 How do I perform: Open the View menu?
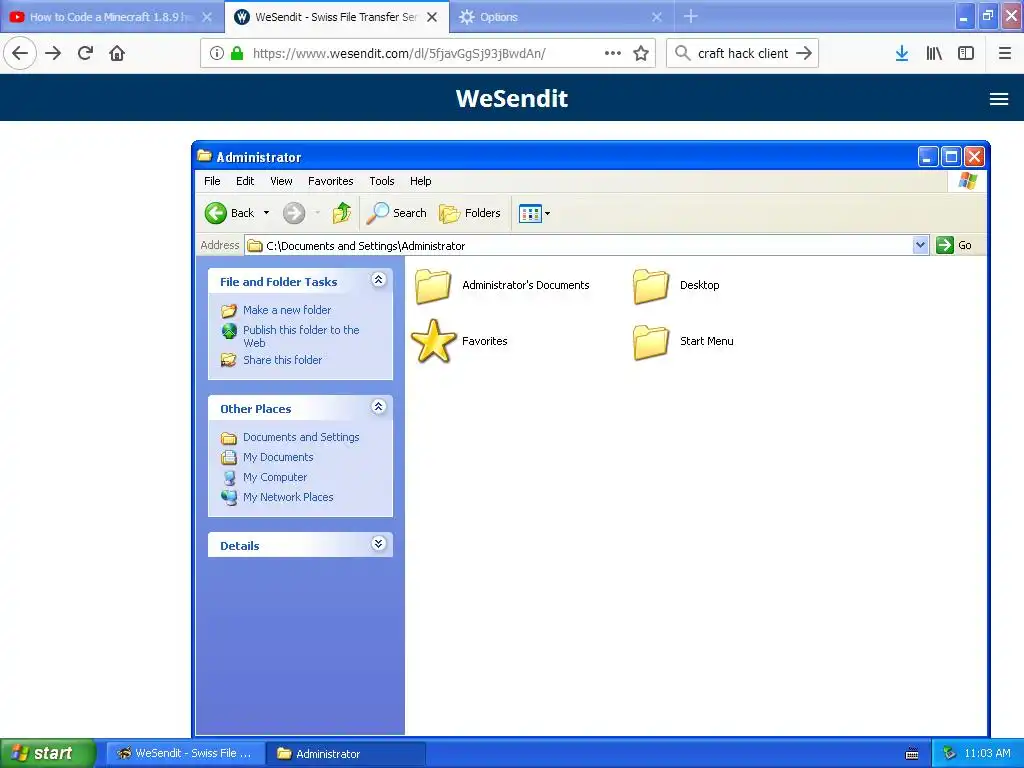point(281,181)
